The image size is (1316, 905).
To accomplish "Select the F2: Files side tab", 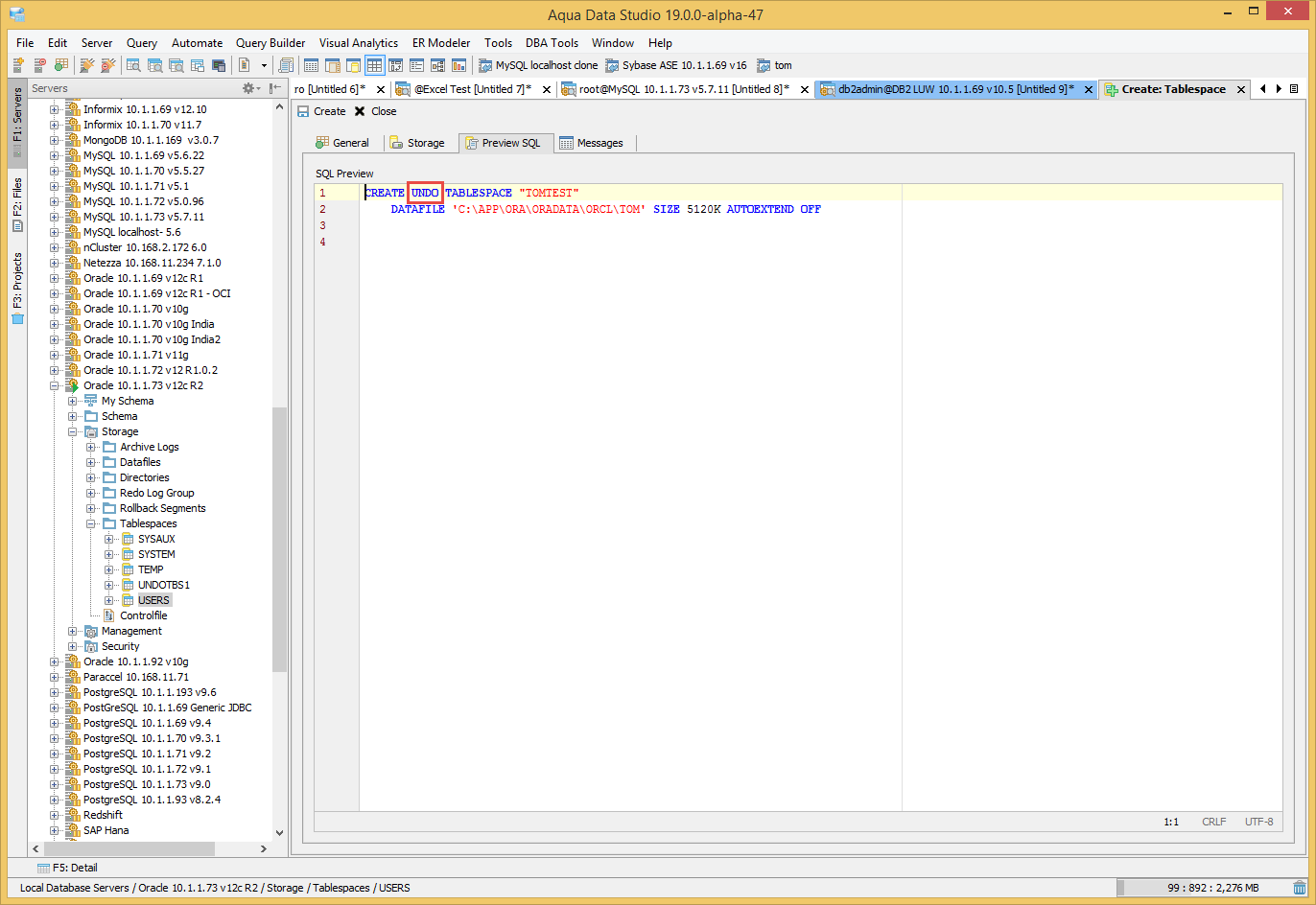I will point(17,205).
